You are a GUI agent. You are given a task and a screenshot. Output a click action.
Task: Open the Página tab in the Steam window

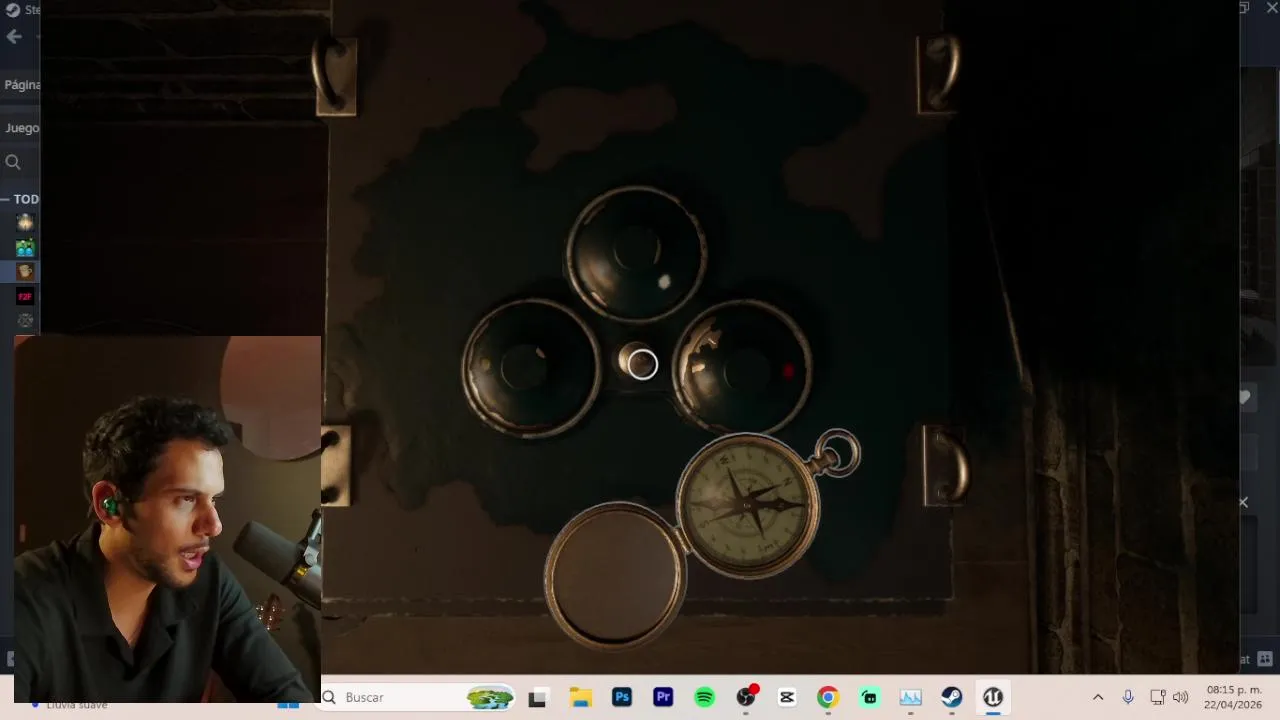tap(21, 85)
